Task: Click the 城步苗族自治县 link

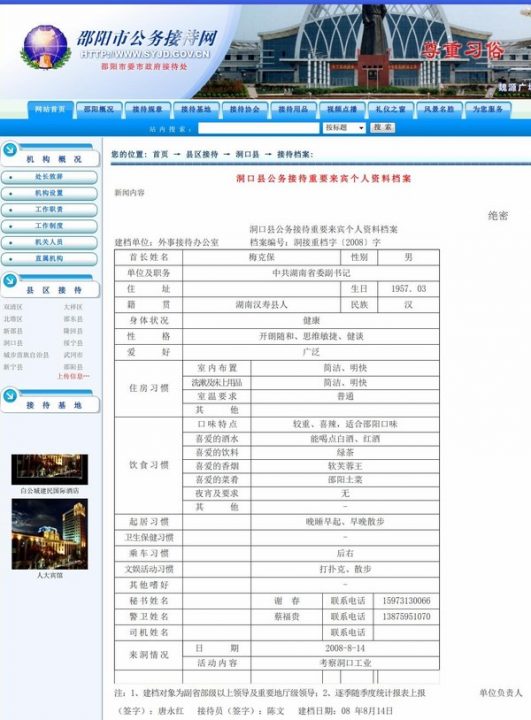Action: pos(26,355)
